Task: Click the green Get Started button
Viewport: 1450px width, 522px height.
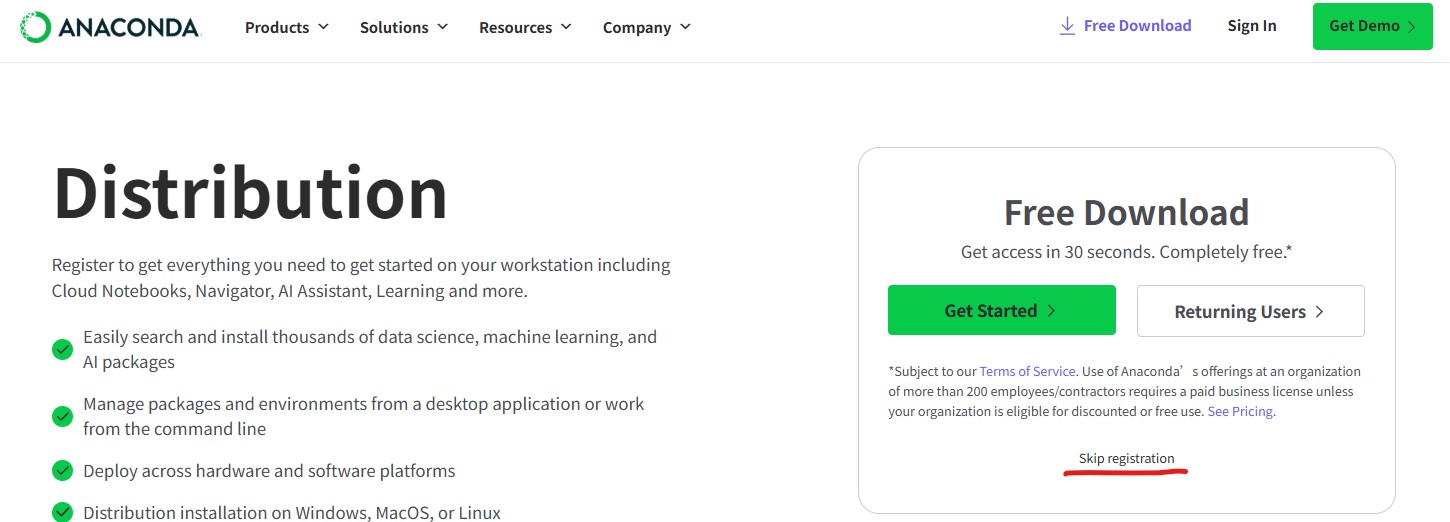Action: coord(1002,310)
